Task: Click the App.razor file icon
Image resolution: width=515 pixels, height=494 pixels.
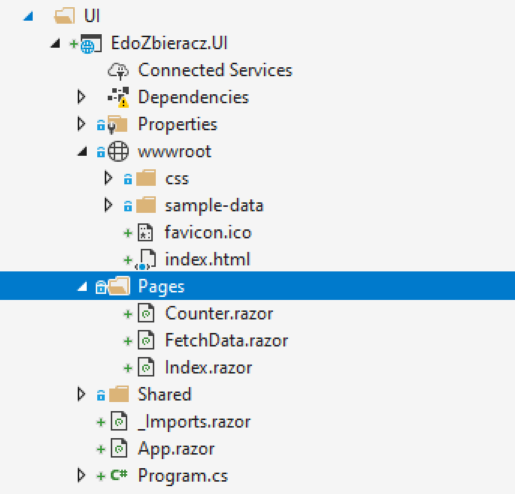Action: pos(119,448)
